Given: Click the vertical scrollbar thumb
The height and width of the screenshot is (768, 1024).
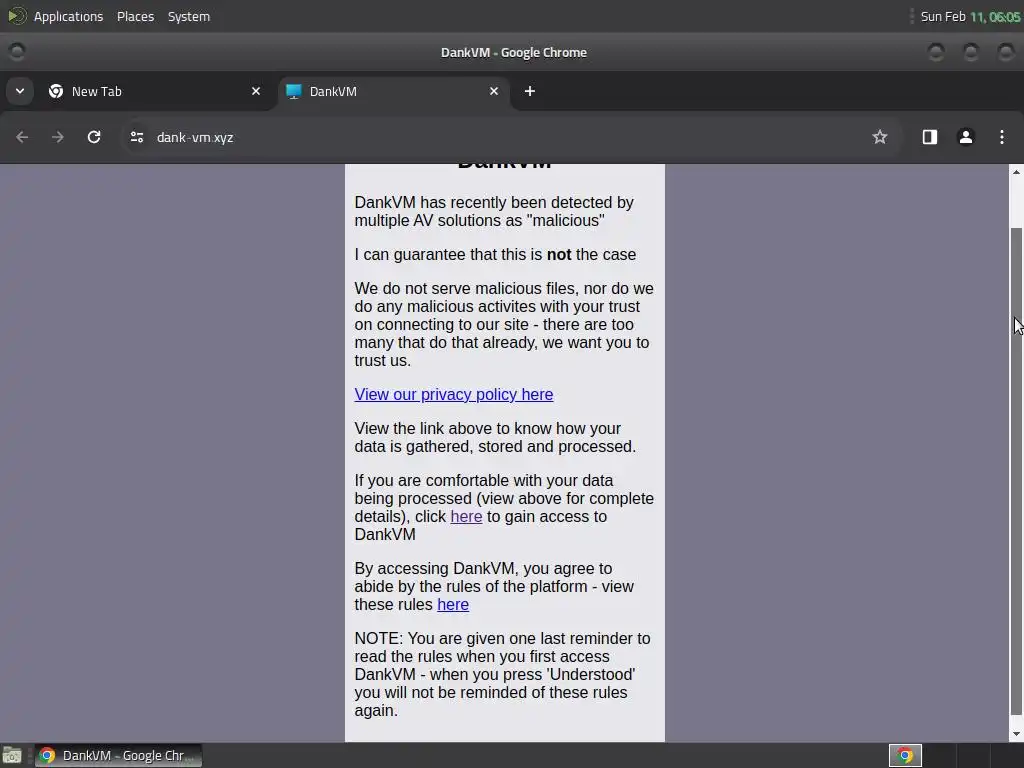Looking at the screenshot, I should [1016, 470].
